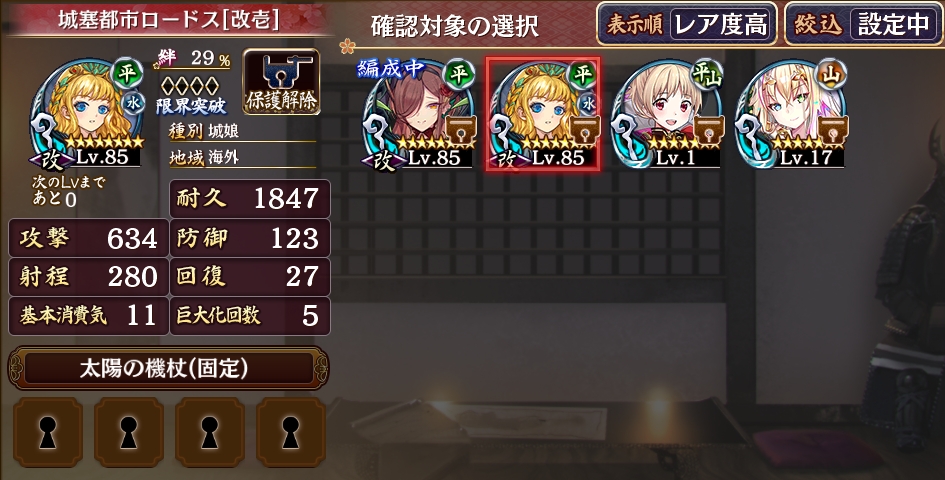The height and width of the screenshot is (480, 945).
Task: Click the third keyhole equipment slot
Action: 210,432
